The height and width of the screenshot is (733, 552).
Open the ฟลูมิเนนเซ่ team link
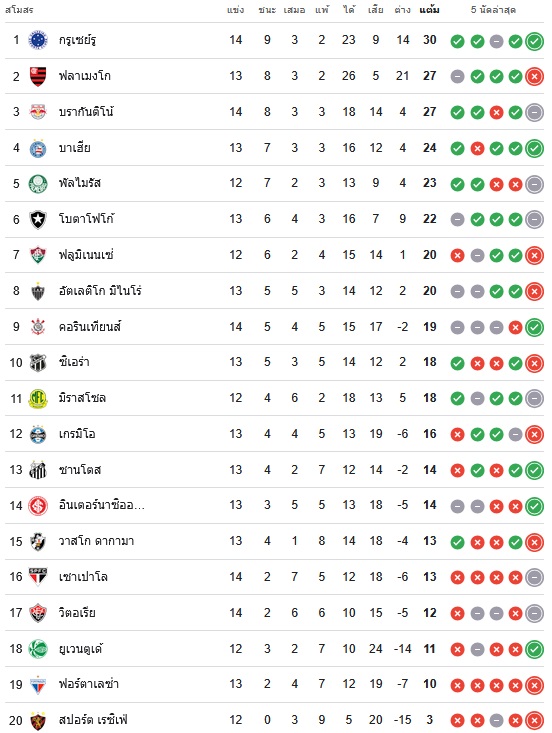tap(86, 255)
